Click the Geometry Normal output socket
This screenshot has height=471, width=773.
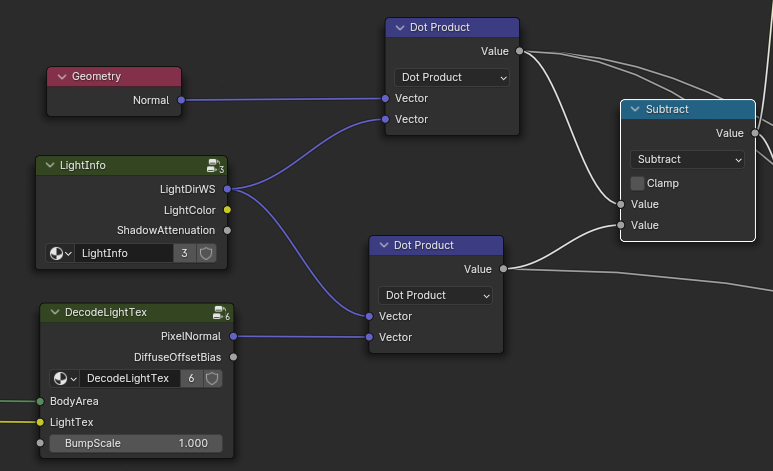pyautogui.click(x=181, y=100)
